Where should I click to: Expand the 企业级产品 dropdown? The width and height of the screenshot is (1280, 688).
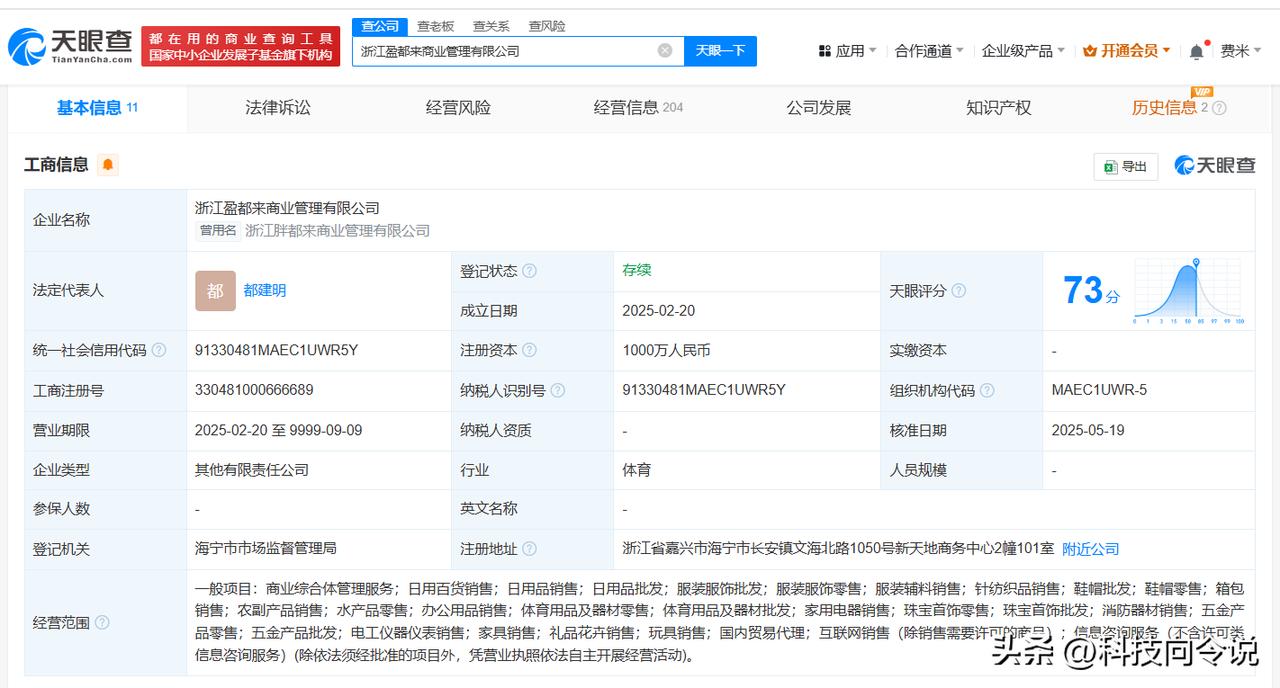click(1023, 51)
